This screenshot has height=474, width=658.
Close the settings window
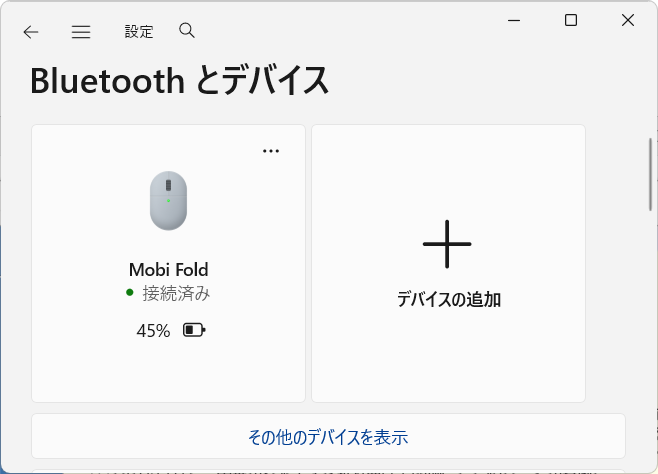pos(628,20)
